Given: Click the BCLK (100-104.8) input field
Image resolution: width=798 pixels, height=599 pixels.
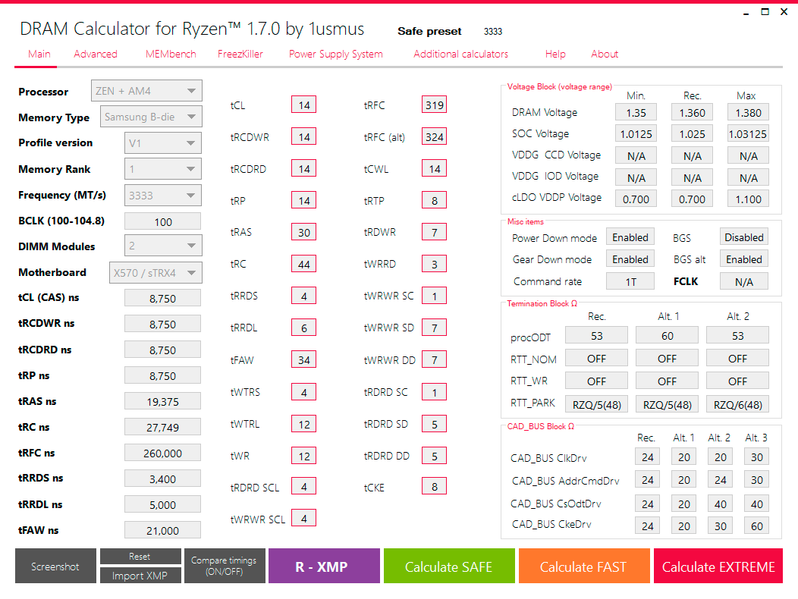Looking at the screenshot, I should click(x=163, y=221).
